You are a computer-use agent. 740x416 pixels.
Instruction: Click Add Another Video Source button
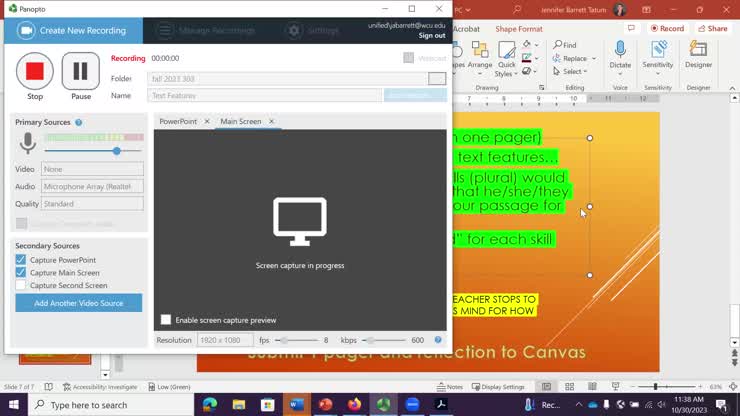(x=79, y=303)
